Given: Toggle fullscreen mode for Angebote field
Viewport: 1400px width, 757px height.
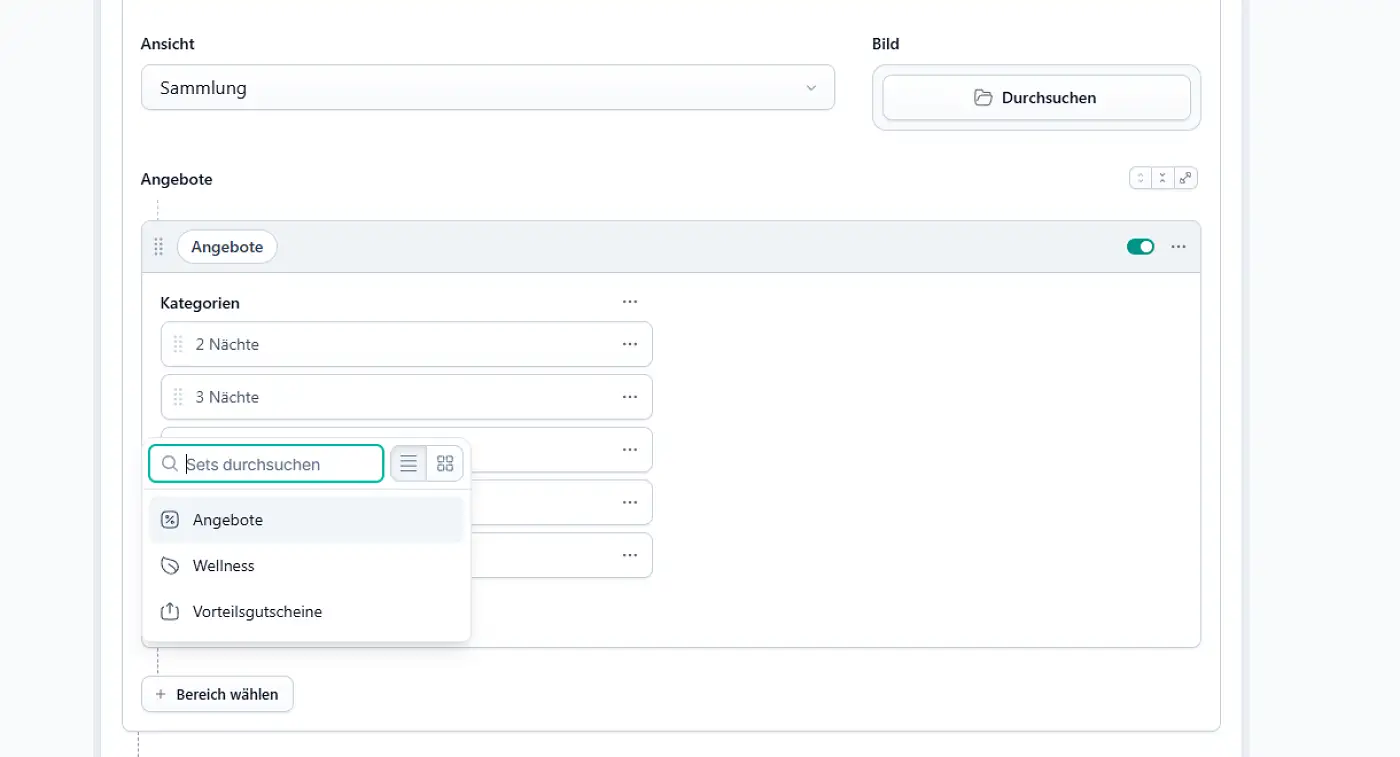Looking at the screenshot, I should [x=1185, y=178].
